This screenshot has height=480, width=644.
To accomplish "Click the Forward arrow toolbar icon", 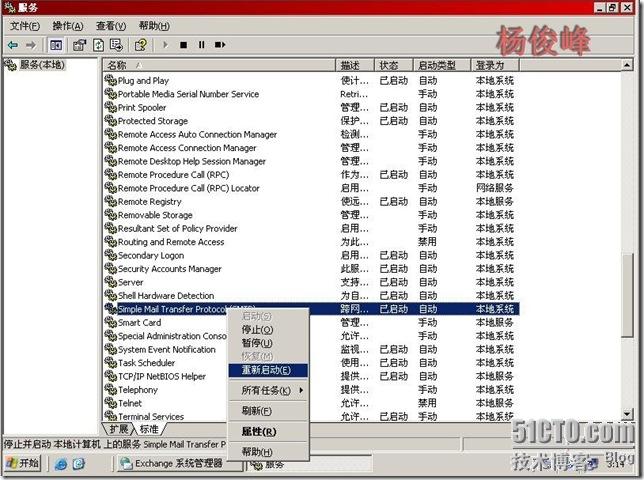I will 31,45.
